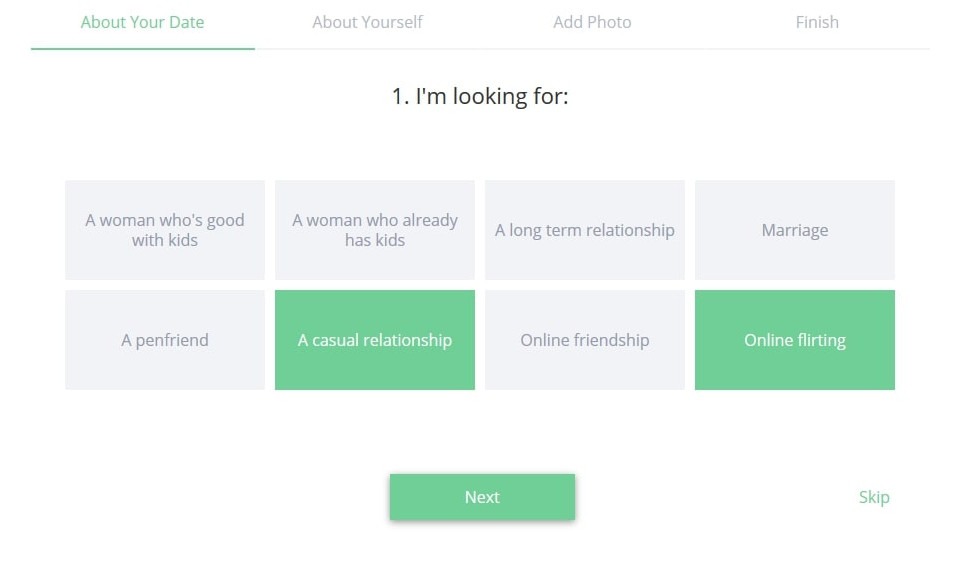Select the Online friendship option

[x=585, y=340]
